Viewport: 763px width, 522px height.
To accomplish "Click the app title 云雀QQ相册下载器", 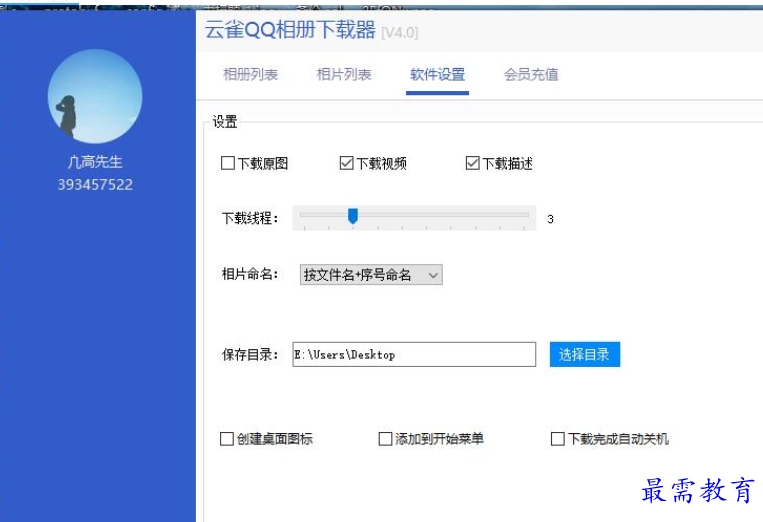I will 290,30.
